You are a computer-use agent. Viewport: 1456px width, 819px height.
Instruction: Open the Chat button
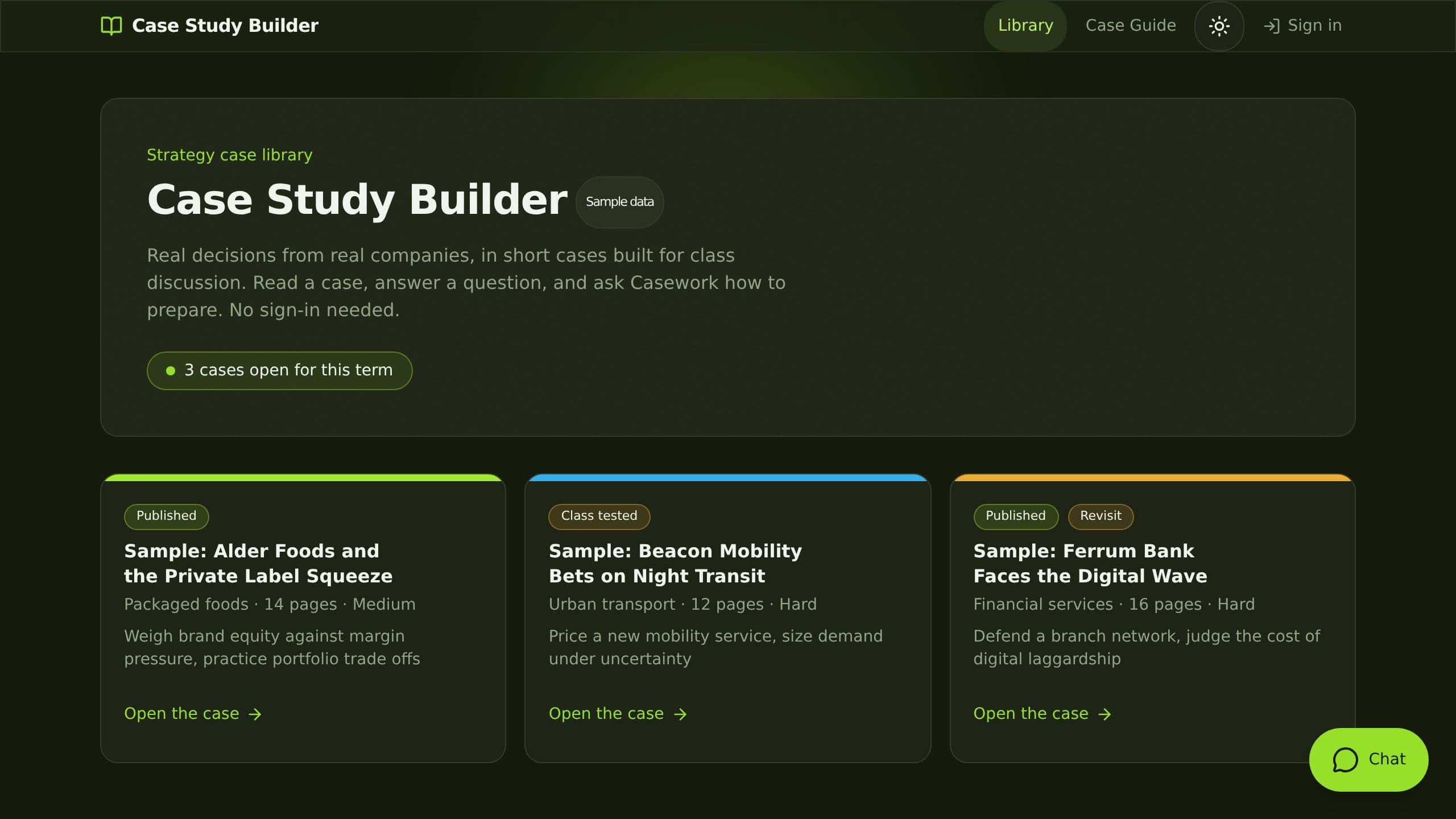click(x=1368, y=760)
